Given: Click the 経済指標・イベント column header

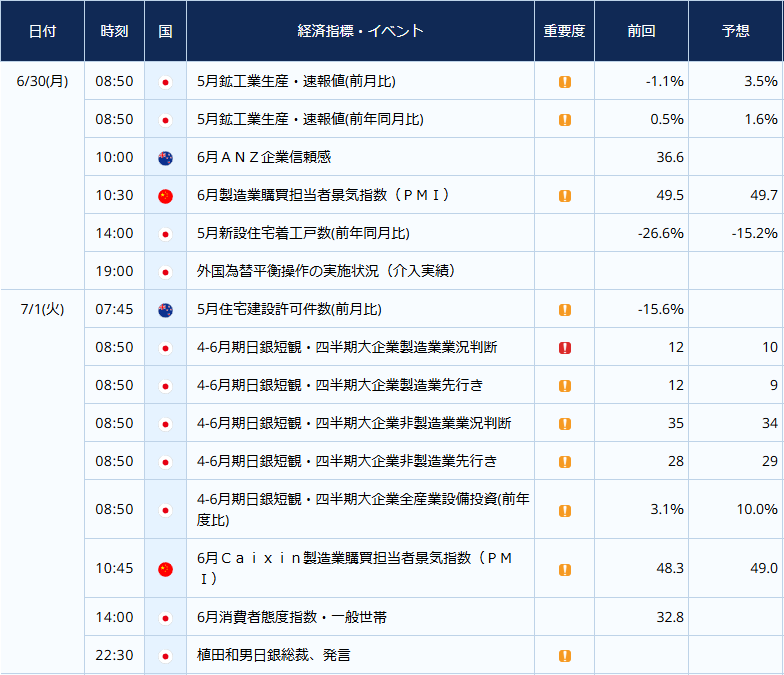Looking at the screenshot, I should click(360, 31).
